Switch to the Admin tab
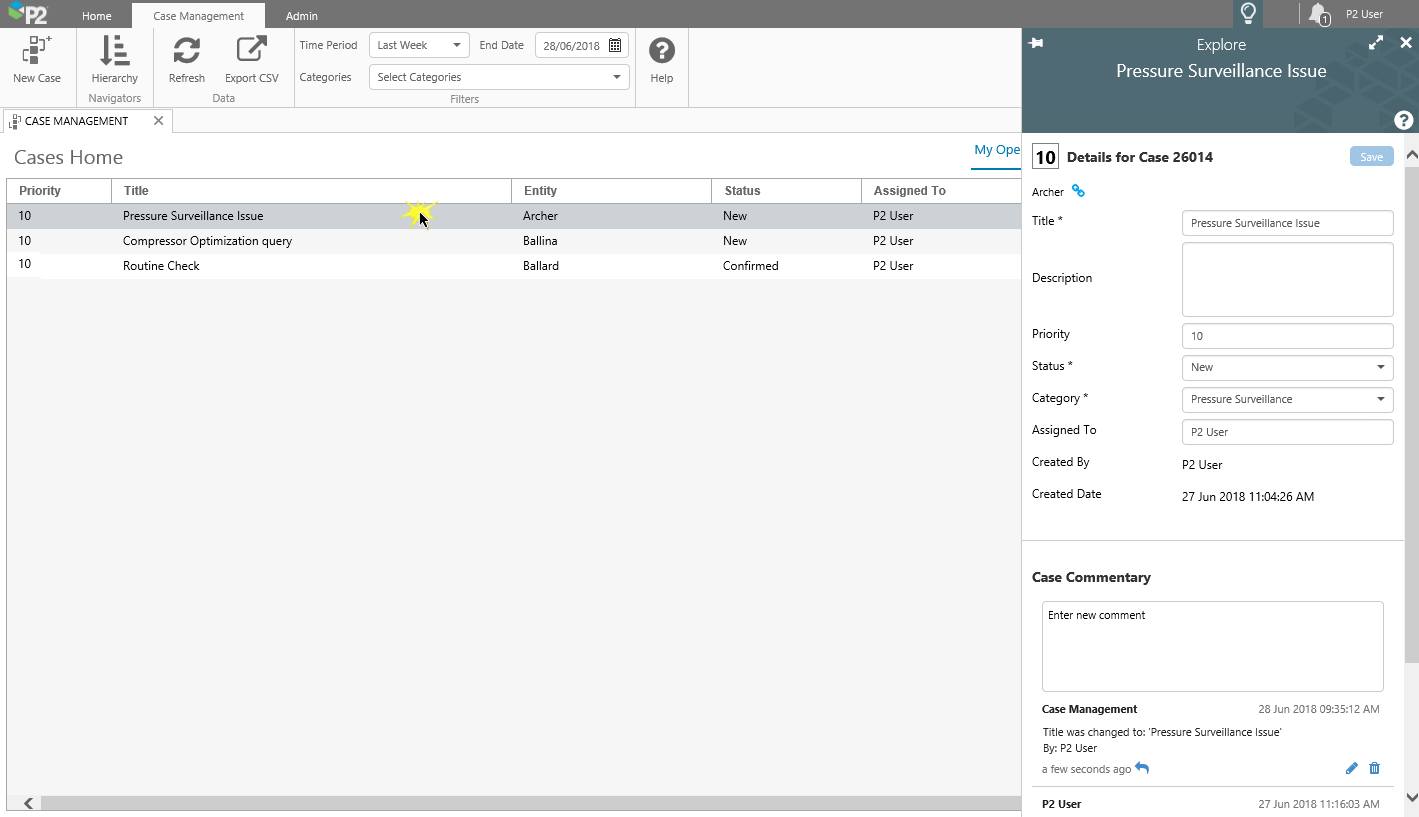 301,16
